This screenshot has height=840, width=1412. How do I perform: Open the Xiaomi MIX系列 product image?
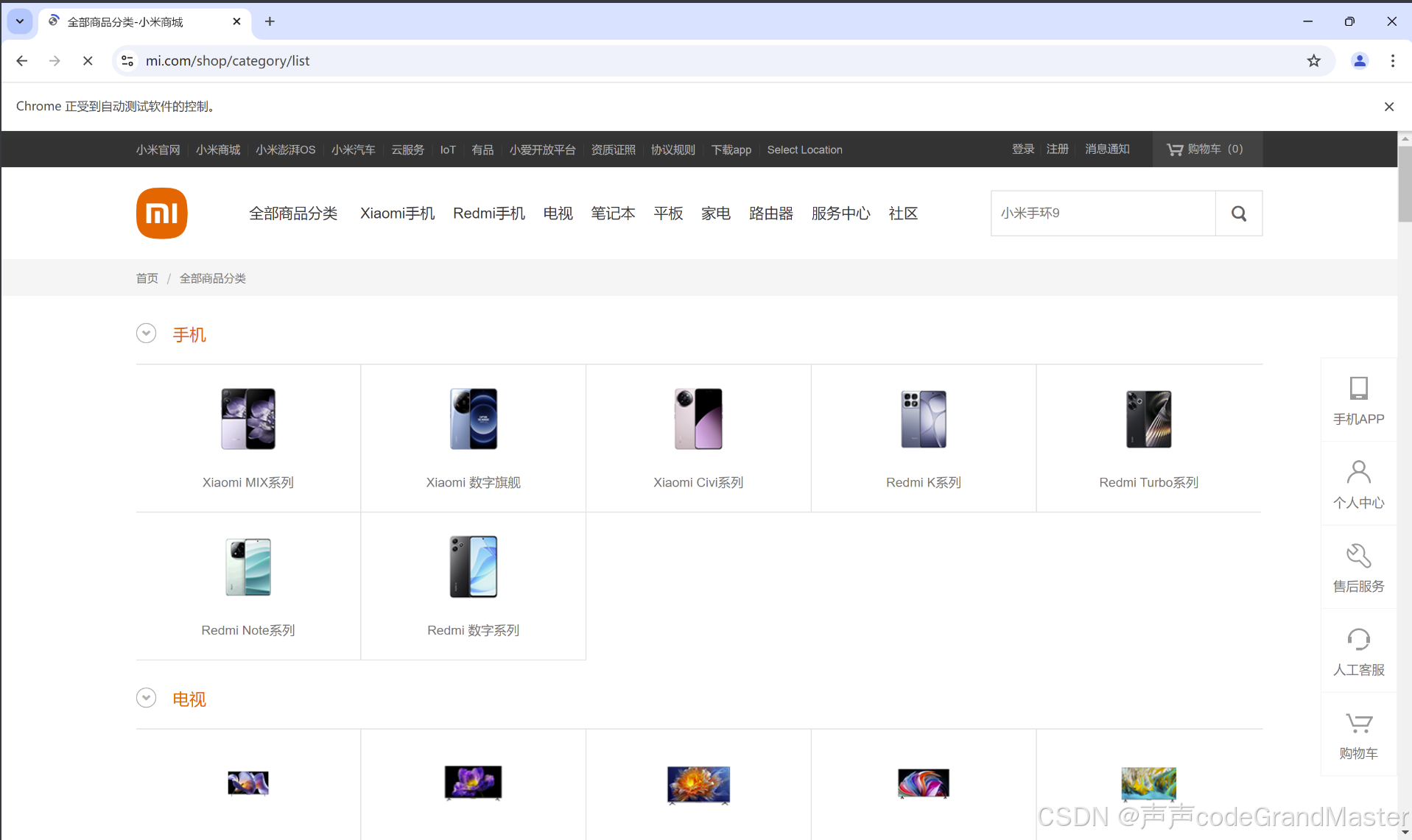tap(248, 419)
